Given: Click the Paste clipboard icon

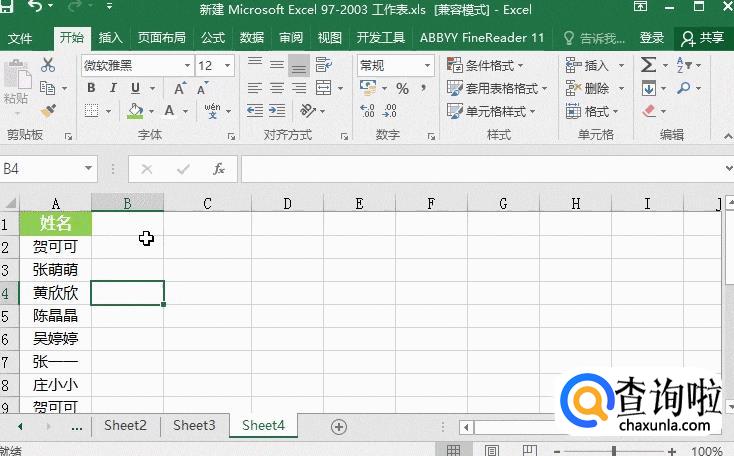Looking at the screenshot, I should tap(17, 75).
